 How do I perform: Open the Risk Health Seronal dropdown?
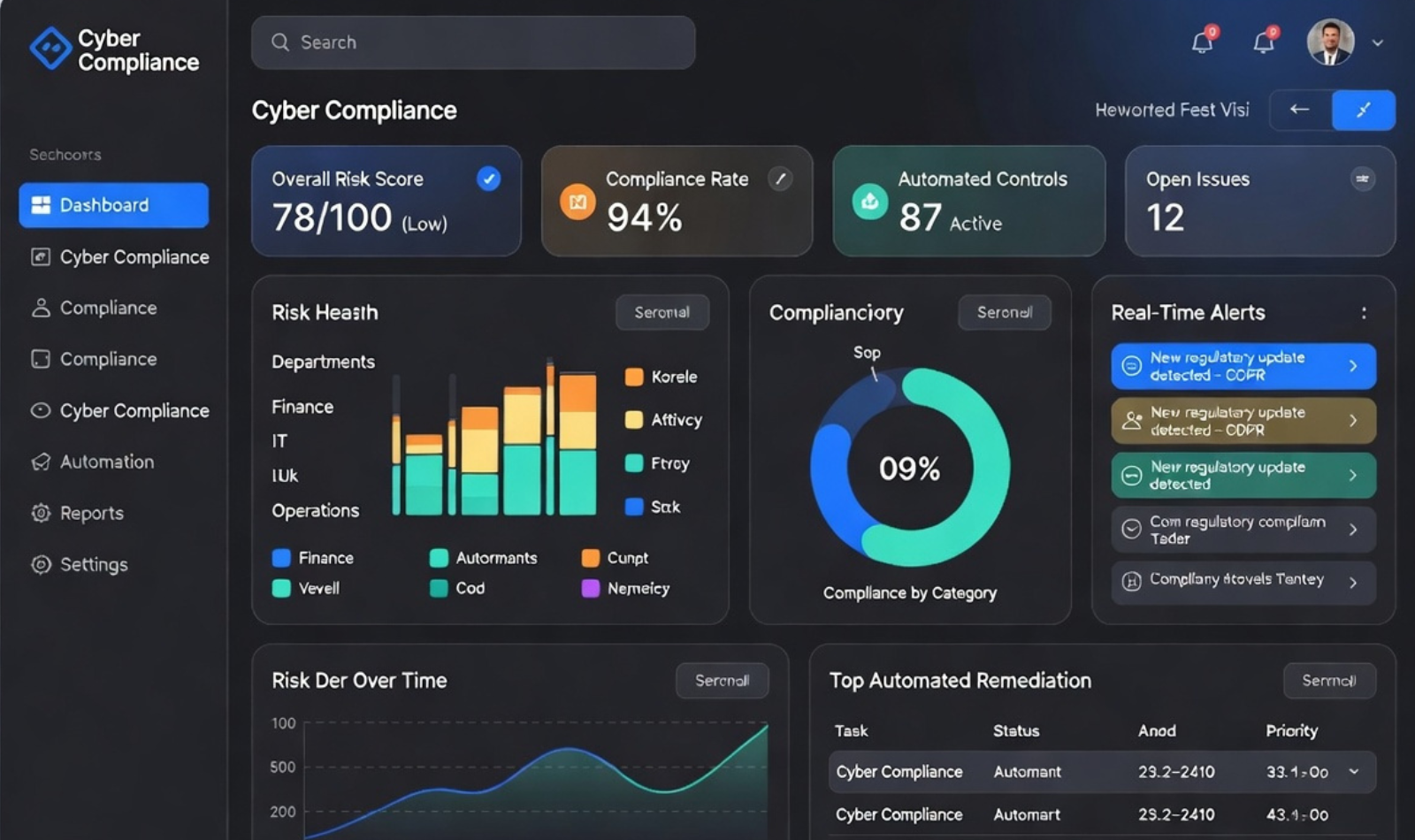662,312
